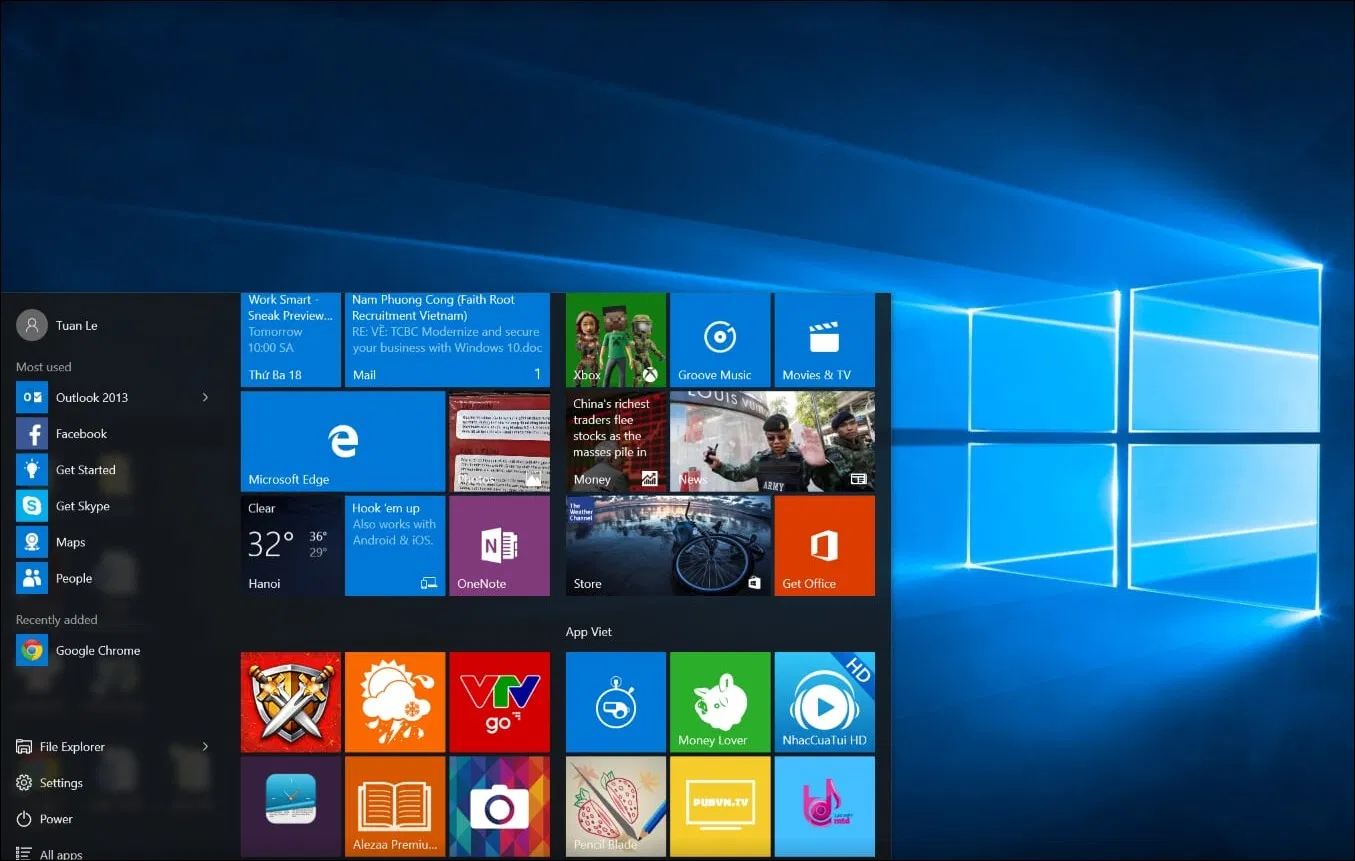
Task: Expand the File Explorer submenu arrow
Action: pos(204,746)
